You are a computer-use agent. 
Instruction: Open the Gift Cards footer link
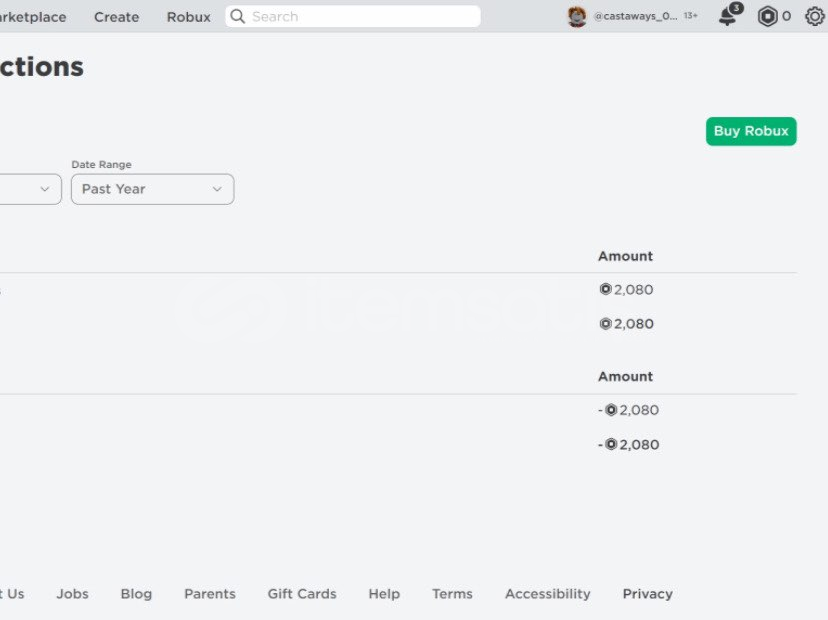coord(302,594)
